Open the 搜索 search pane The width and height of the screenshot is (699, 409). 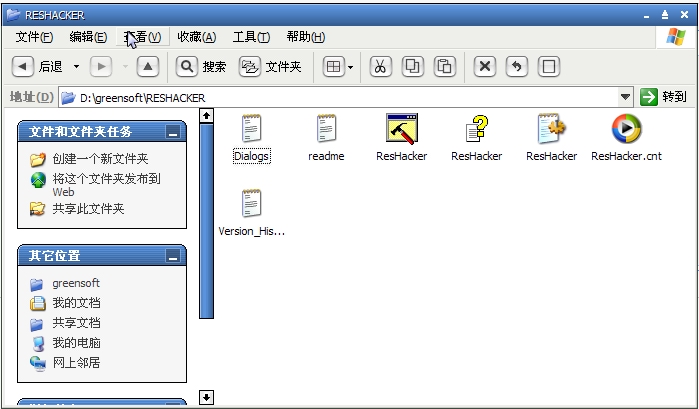coord(201,67)
